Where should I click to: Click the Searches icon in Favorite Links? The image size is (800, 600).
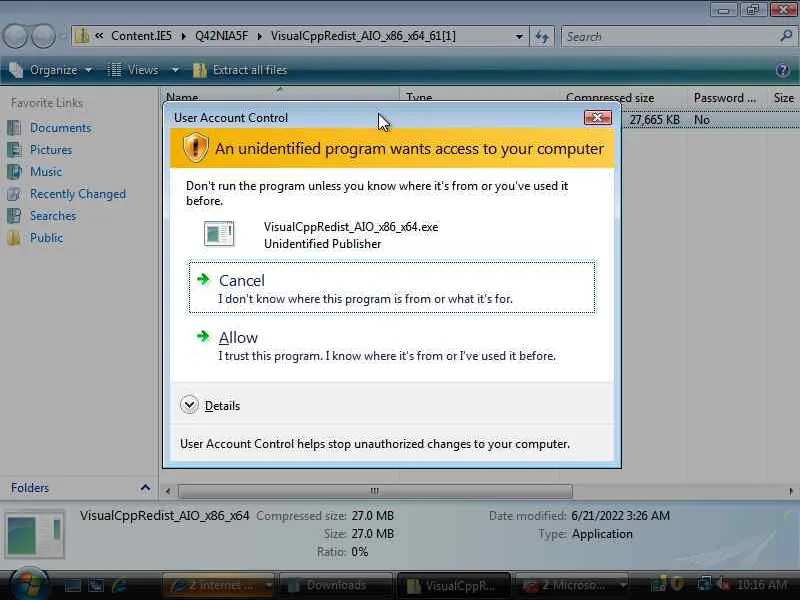coord(14,216)
